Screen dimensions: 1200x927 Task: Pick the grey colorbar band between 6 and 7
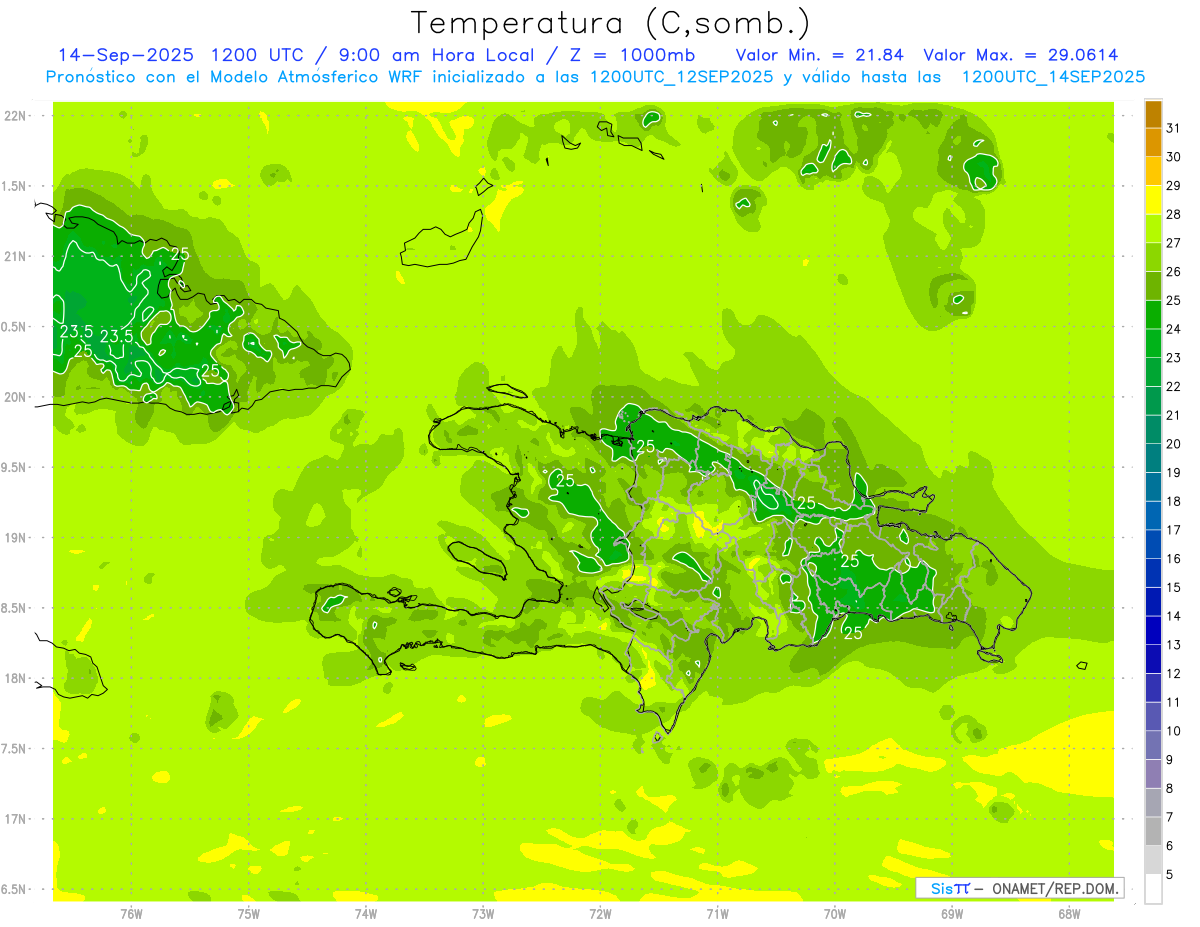pyautogui.click(x=1154, y=832)
